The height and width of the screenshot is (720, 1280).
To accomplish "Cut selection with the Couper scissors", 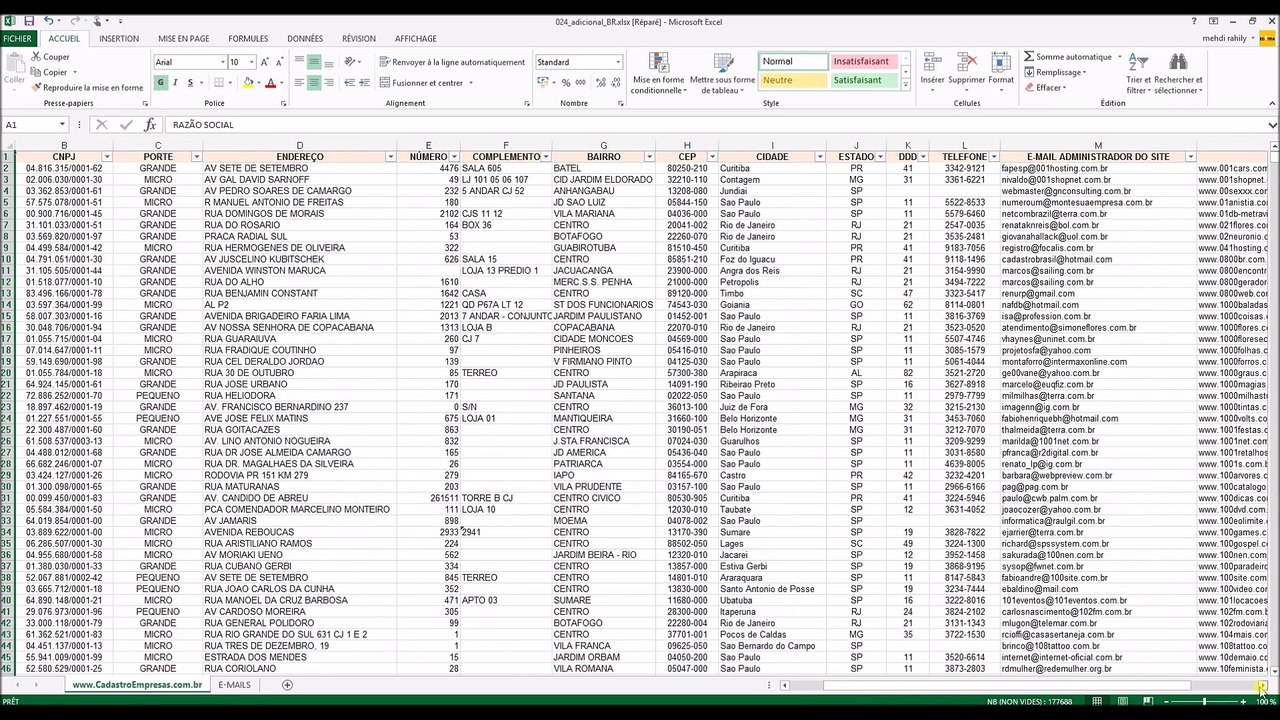I will click(x=50, y=57).
